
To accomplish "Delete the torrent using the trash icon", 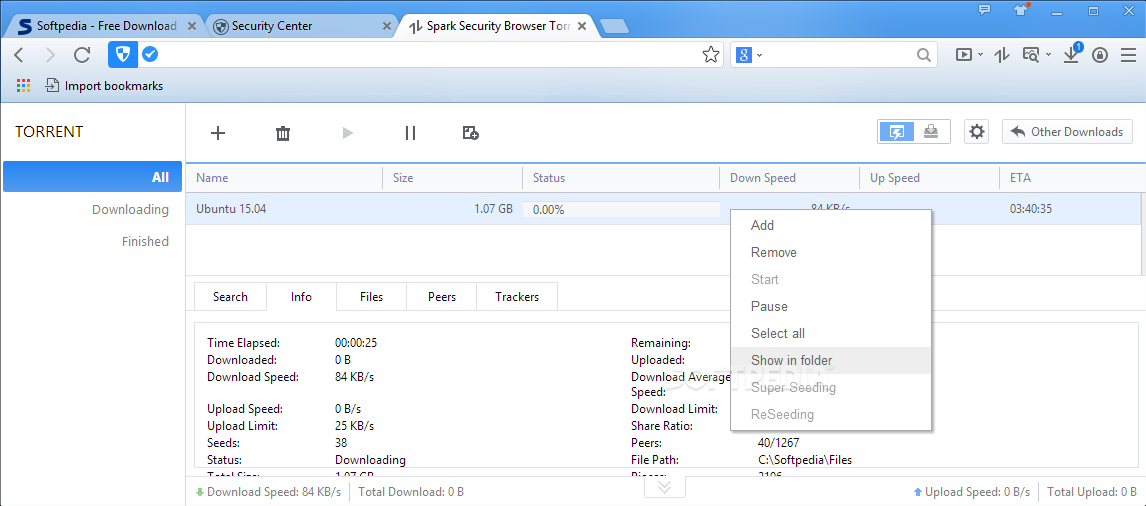I will 283,133.
